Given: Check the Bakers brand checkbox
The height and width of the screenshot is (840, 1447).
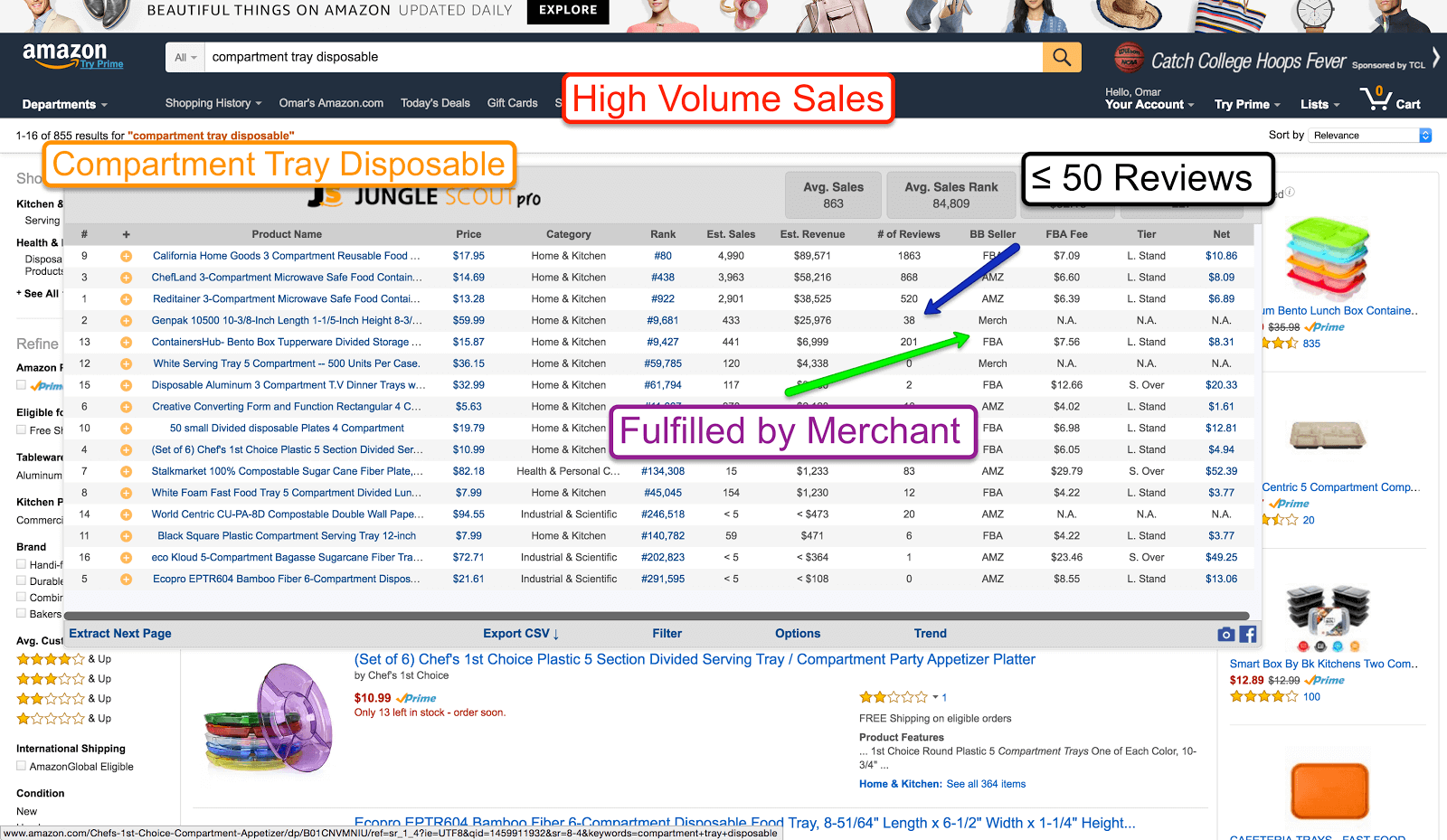Looking at the screenshot, I should click(21, 613).
